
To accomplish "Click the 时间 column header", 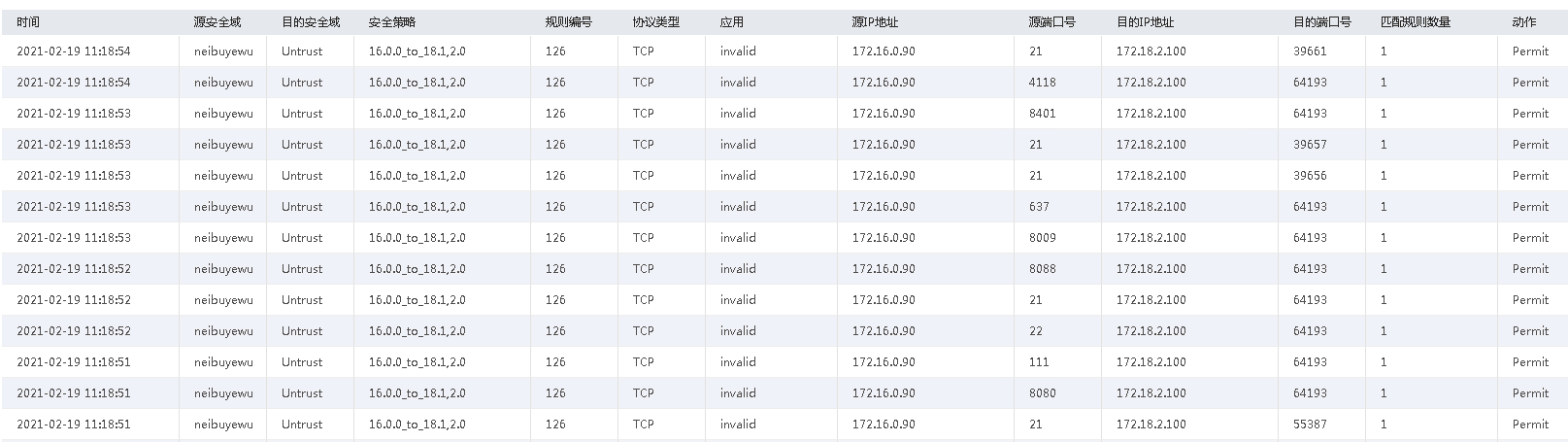I will pos(28,21).
